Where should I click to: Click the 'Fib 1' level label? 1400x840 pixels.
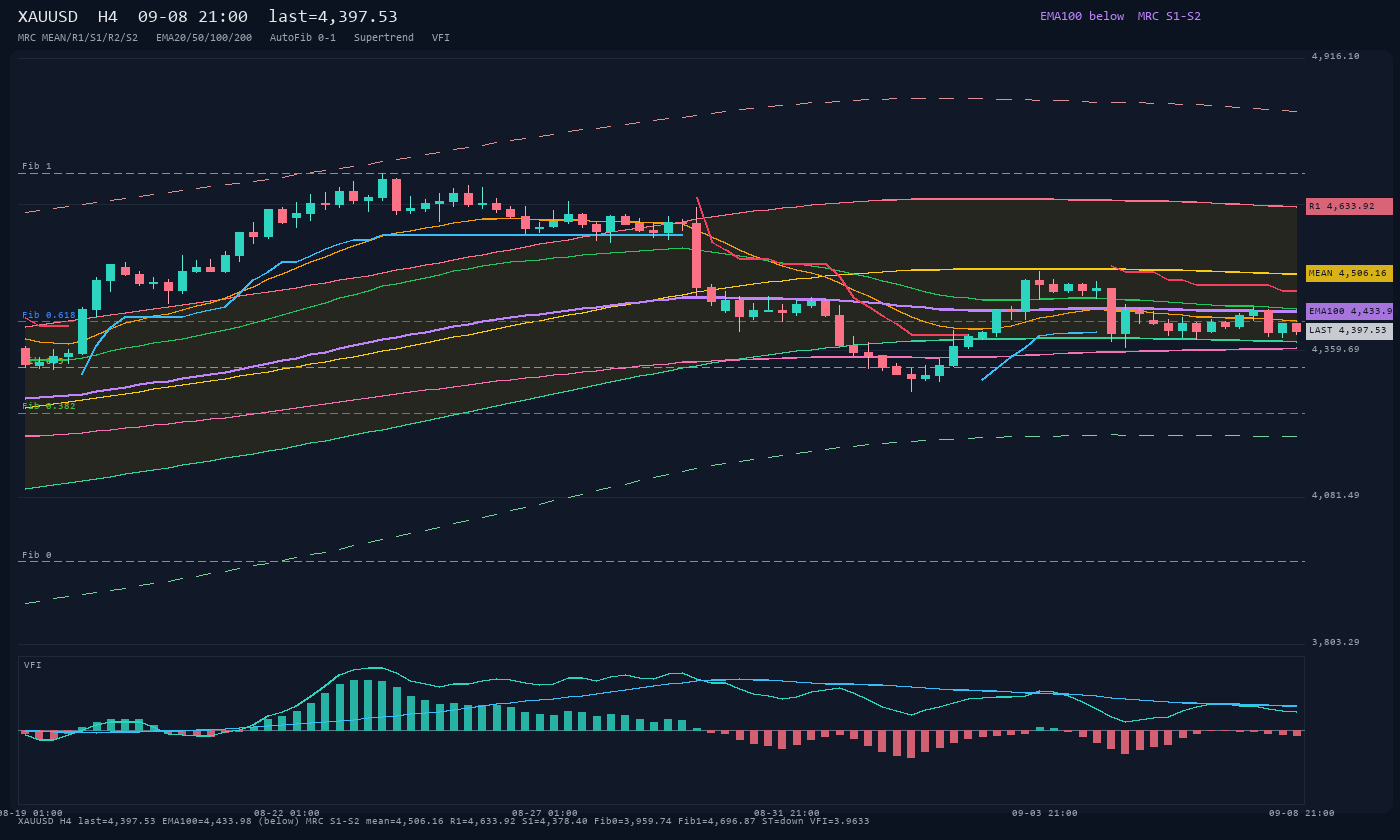pyautogui.click(x=37, y=166)
